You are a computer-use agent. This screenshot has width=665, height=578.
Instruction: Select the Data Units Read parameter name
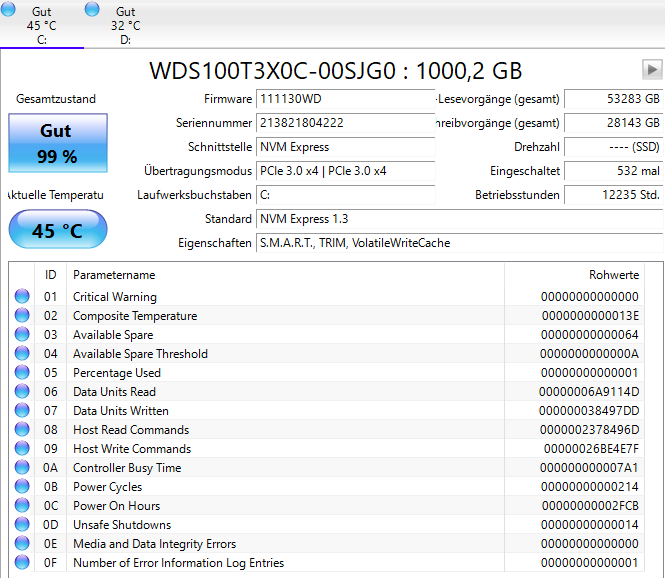(x=115, y=392)
